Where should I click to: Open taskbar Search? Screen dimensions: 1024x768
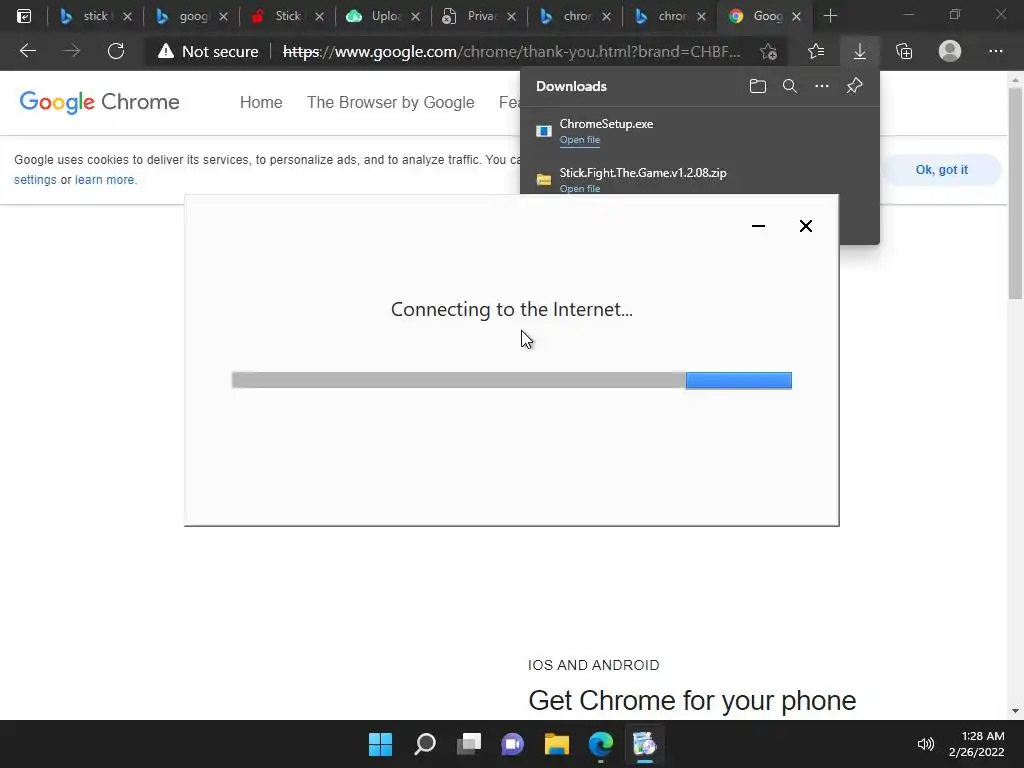click(424, 744)
